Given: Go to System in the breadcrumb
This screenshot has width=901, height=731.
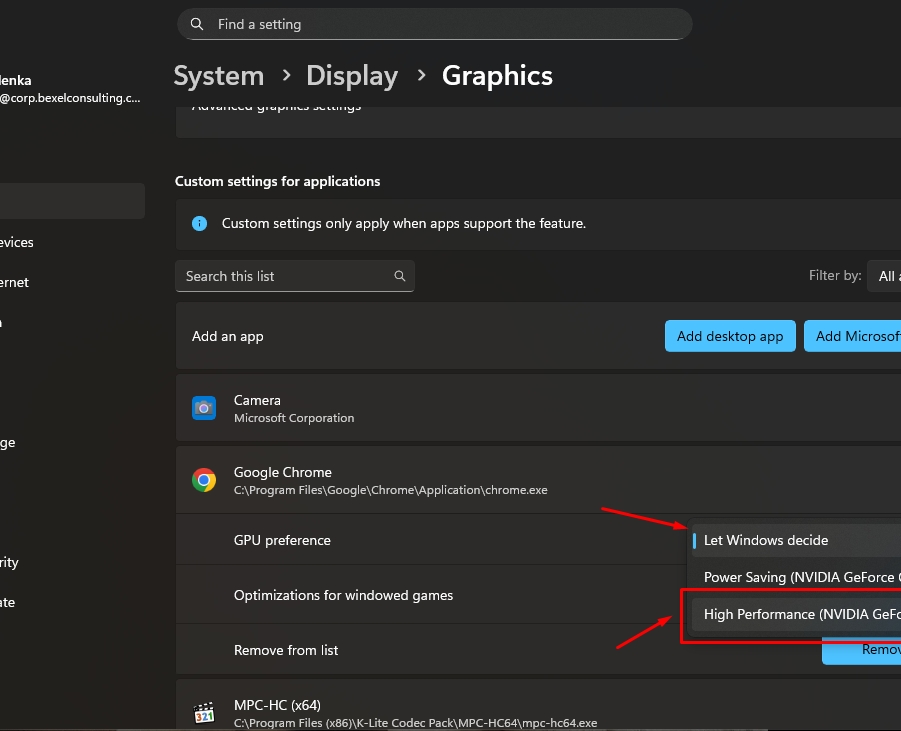Looking at the screenshot, I should 219,76.
